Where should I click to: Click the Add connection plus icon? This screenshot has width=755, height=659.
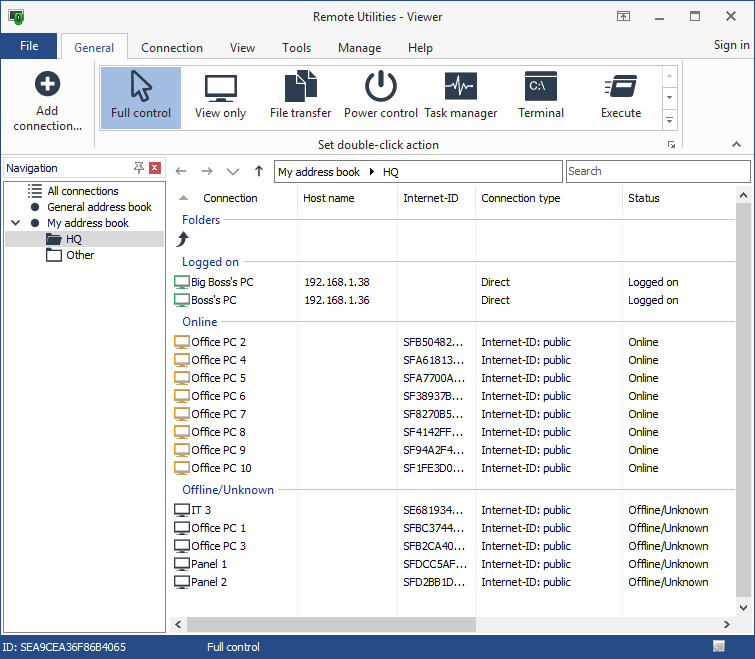coord(47,84)
